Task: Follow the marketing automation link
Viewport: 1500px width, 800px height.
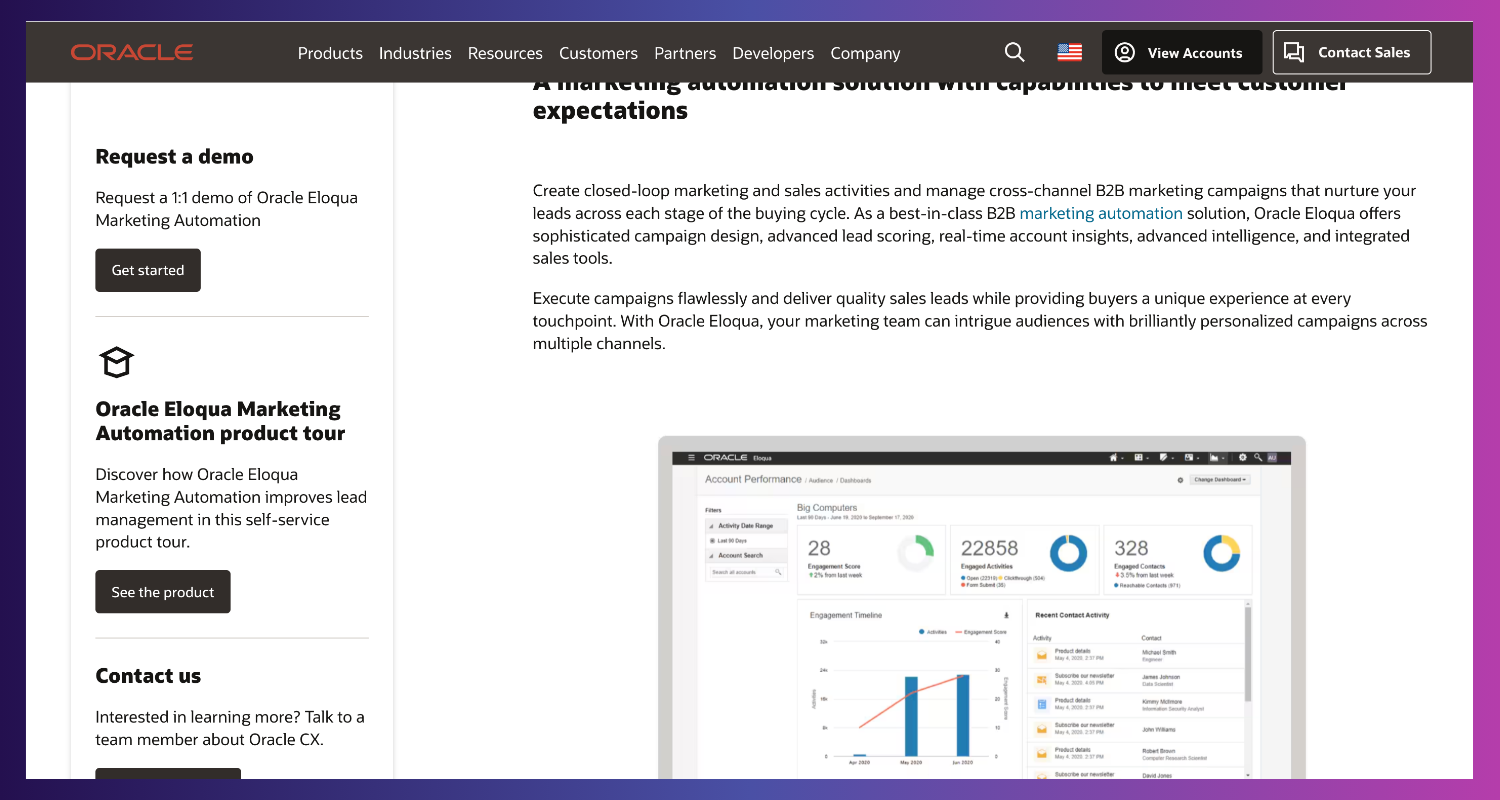Action: click(x=1100, y=213)
